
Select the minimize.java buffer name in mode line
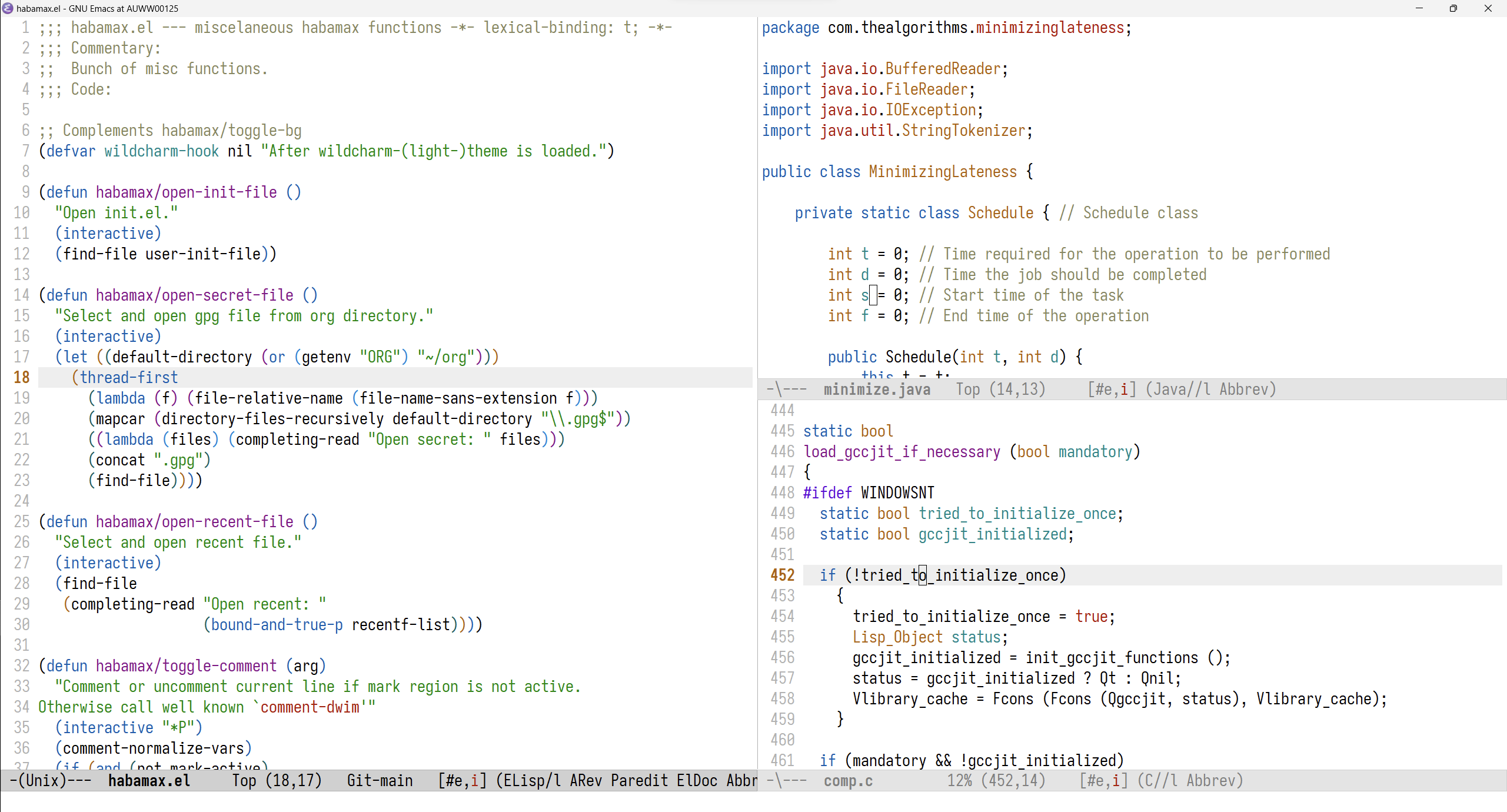[x=876, y=388]
